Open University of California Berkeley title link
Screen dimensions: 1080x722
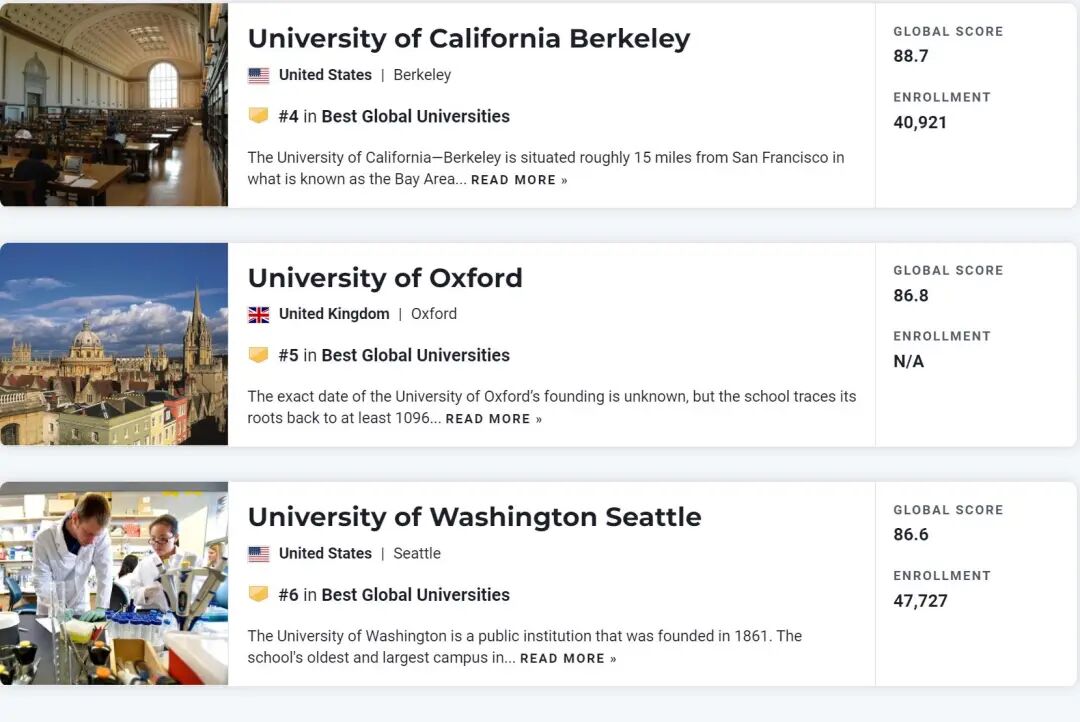coord(468,38)
